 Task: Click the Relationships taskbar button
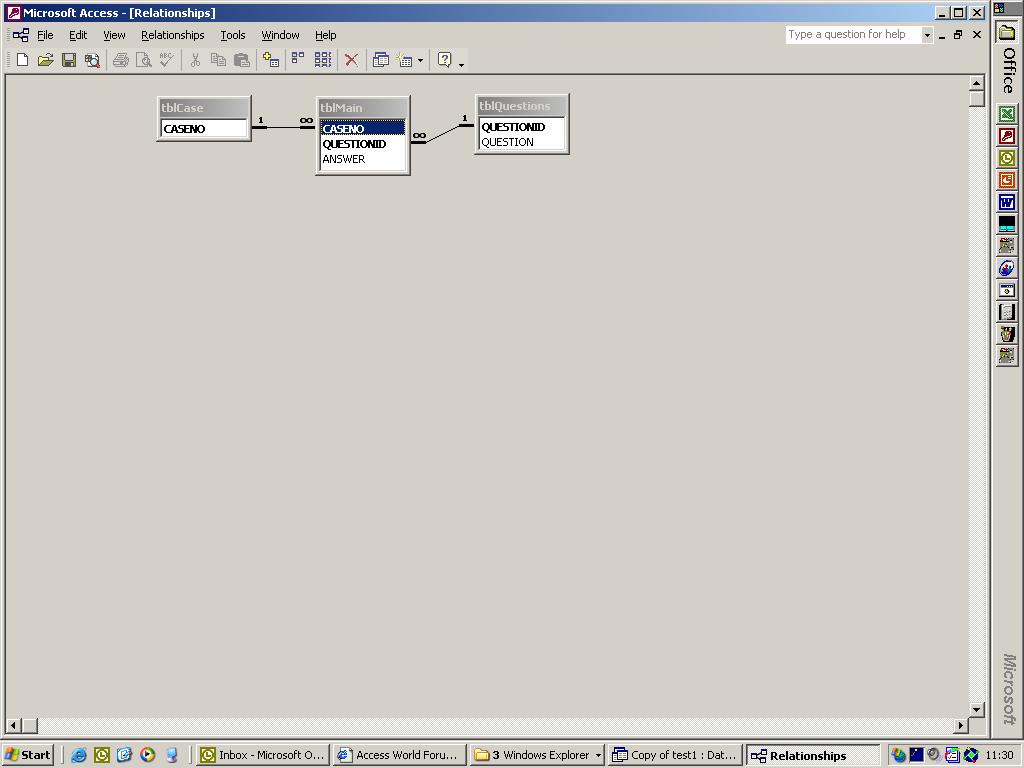click(x=812, y=755)
